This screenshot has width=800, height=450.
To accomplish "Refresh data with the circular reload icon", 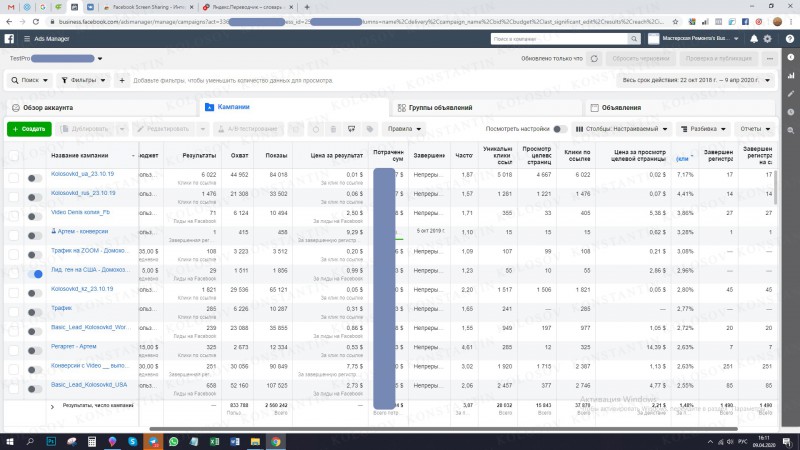I will coord(594,59).
